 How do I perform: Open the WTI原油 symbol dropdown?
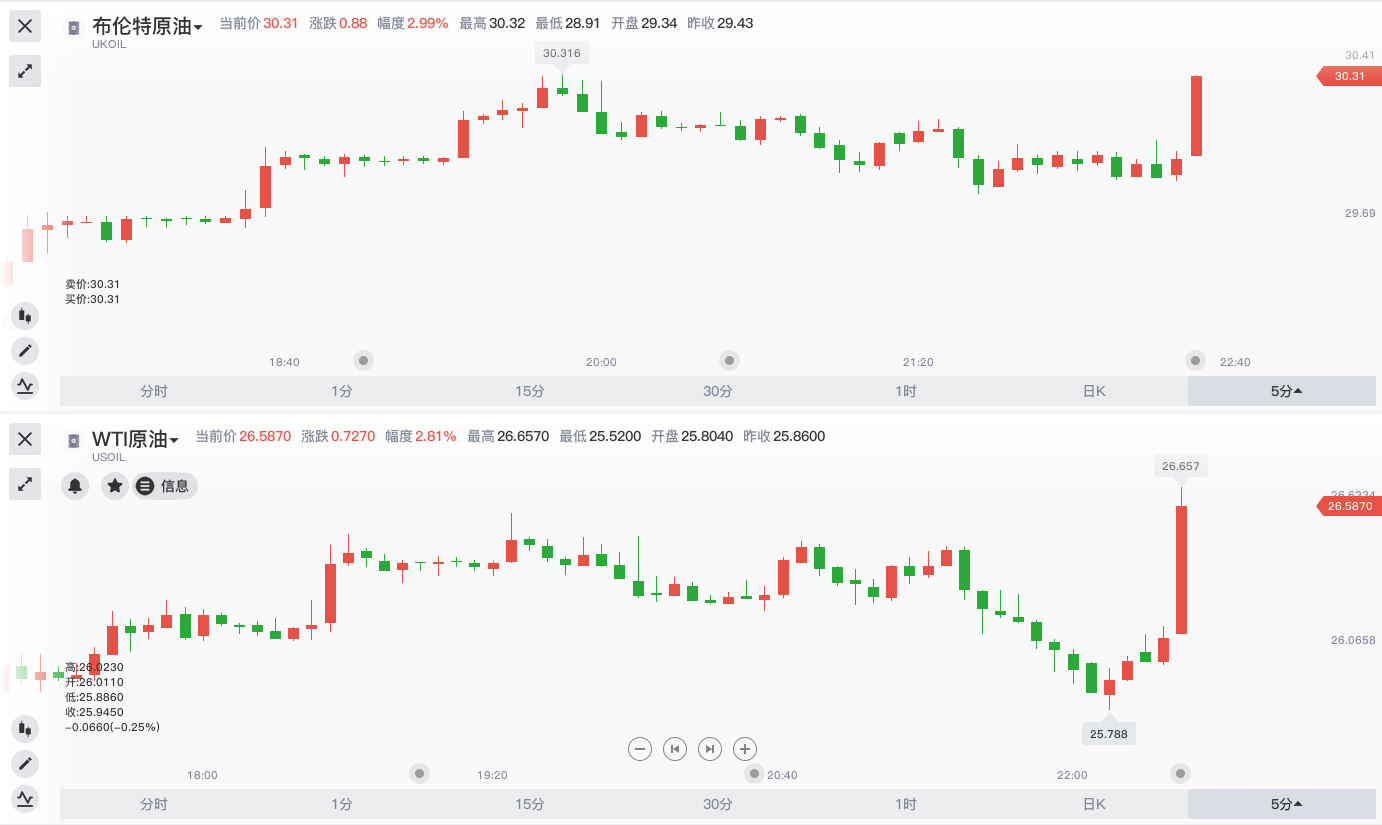[x=135, y=439]
